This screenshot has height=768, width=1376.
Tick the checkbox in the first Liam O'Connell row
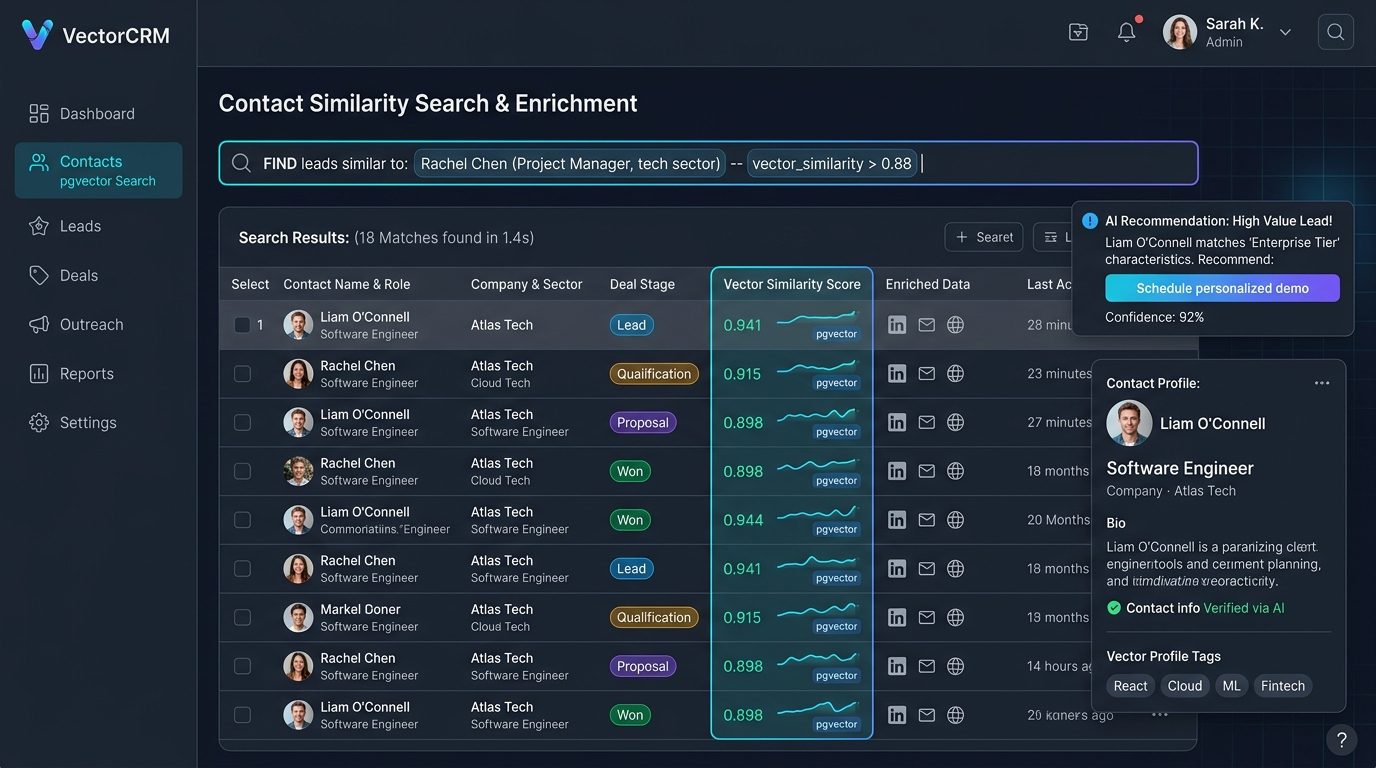coord(242,325)
